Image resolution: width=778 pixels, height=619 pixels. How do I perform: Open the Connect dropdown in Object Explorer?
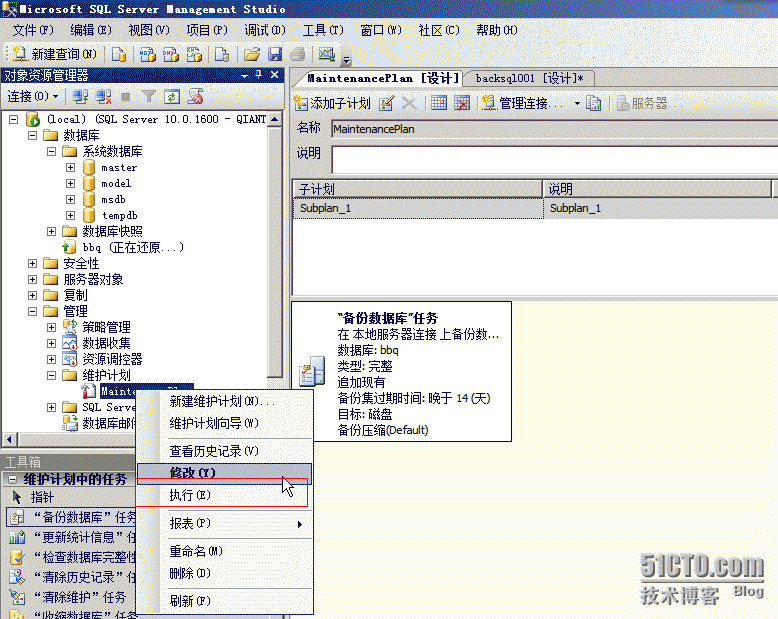33,96
